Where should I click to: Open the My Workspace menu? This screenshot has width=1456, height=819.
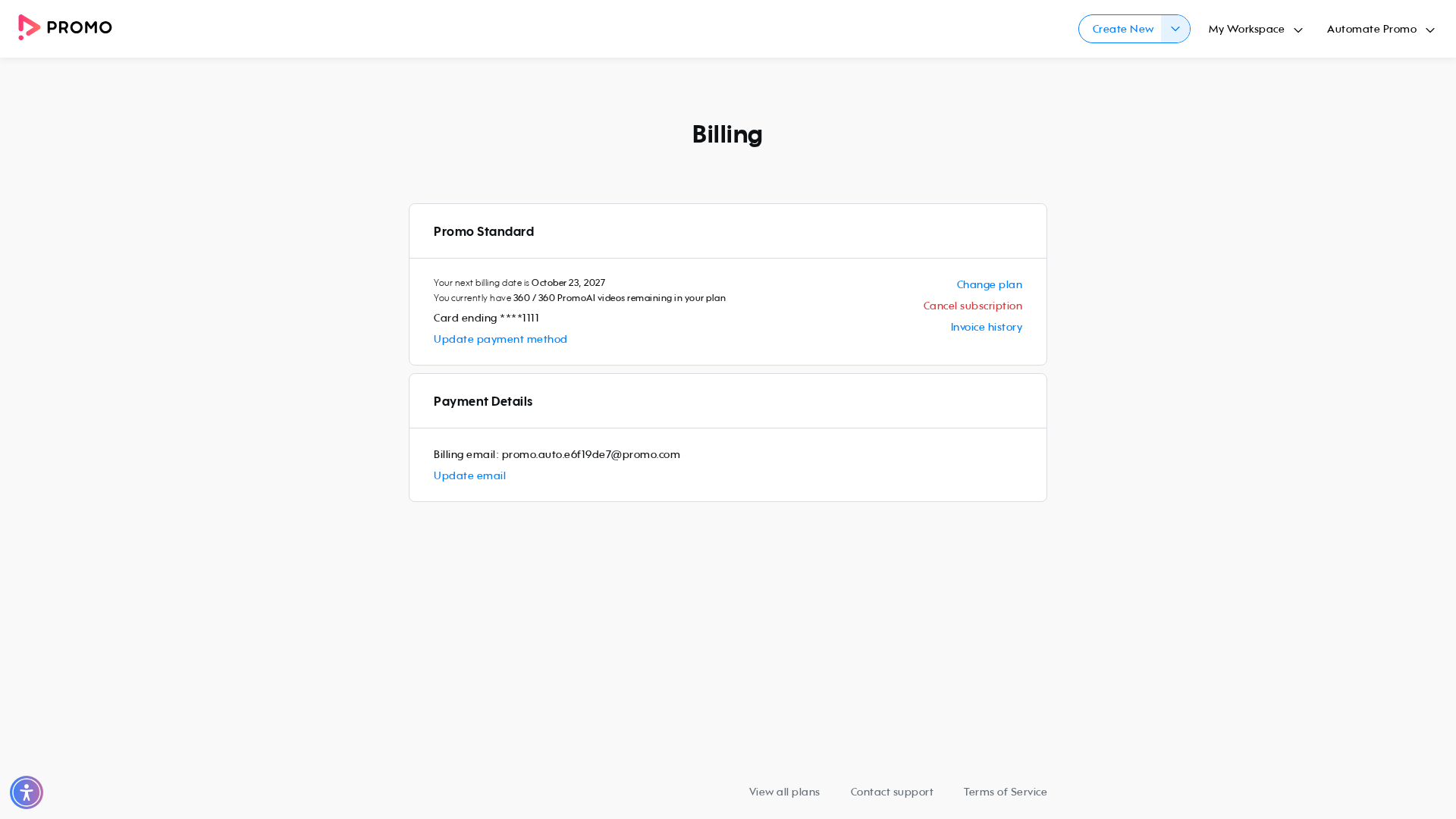[1255, 30]
